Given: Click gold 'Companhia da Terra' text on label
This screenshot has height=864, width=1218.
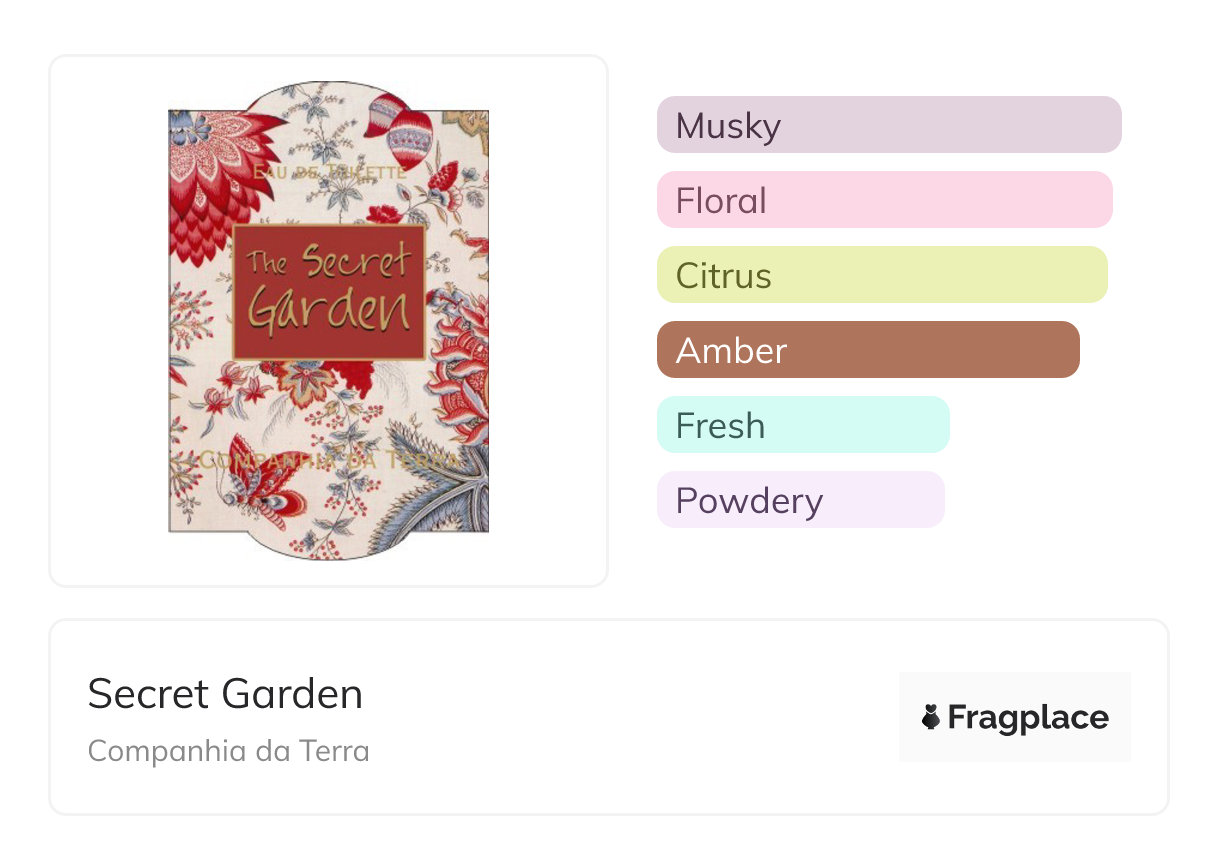Looking at the screenshot, I should coord(328,460).
